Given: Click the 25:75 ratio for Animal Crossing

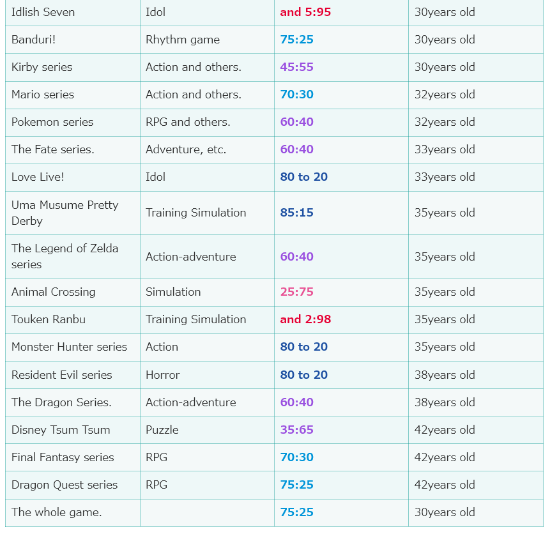Looking at the screenshot, I should 296,292.
